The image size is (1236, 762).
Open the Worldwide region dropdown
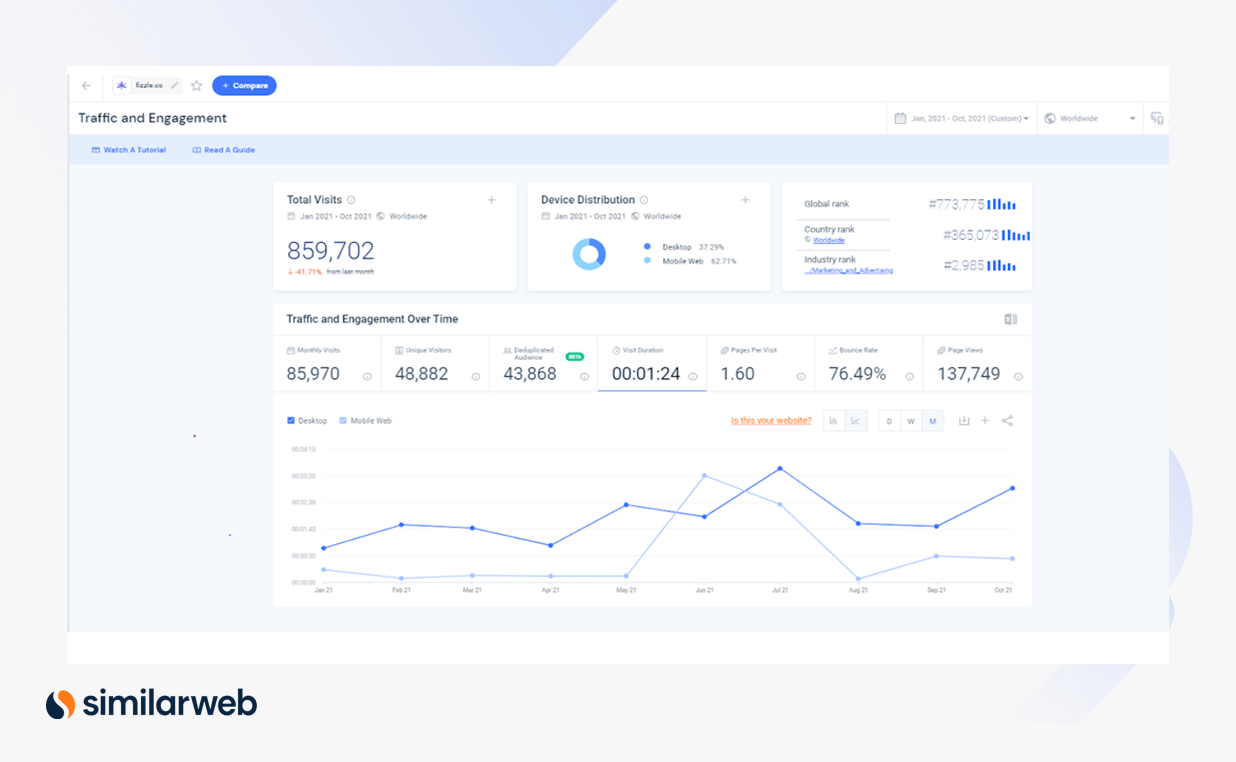pyautogui.click(x=1089, y=118)
